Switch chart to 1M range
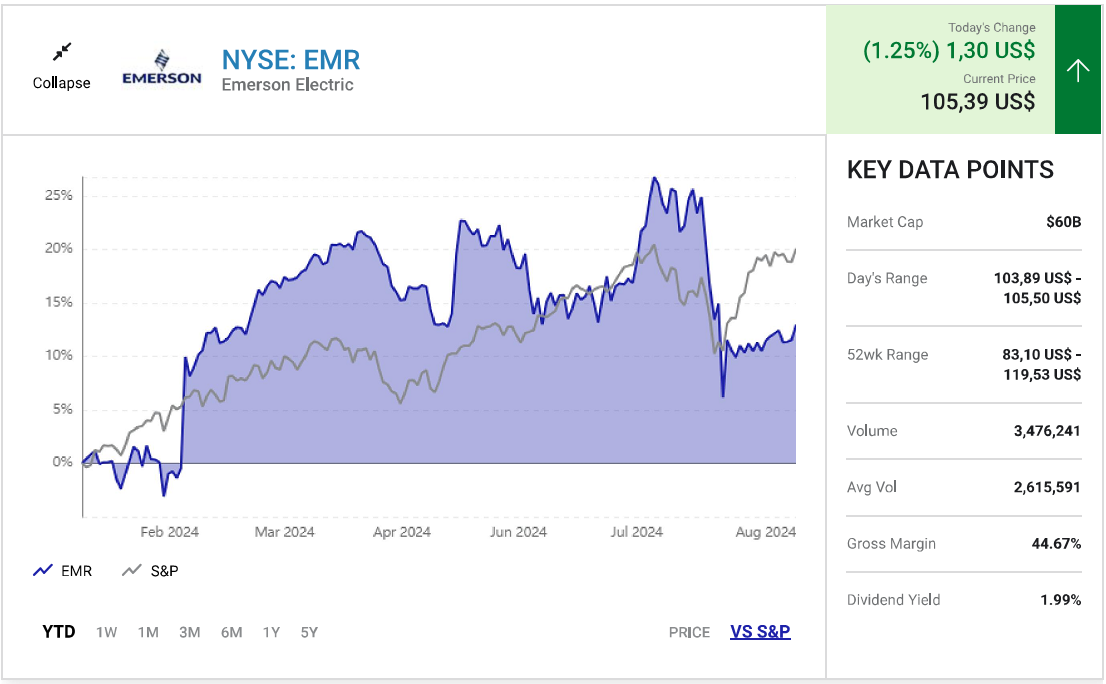 click(148, 632)
